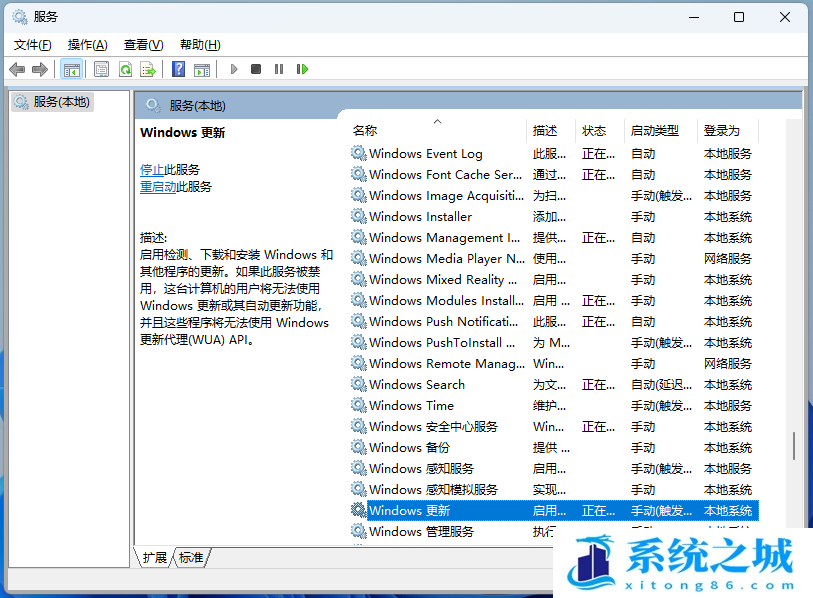Click the gear icon of Windows 管理服务
813x598 pixels.
point(358,531)
